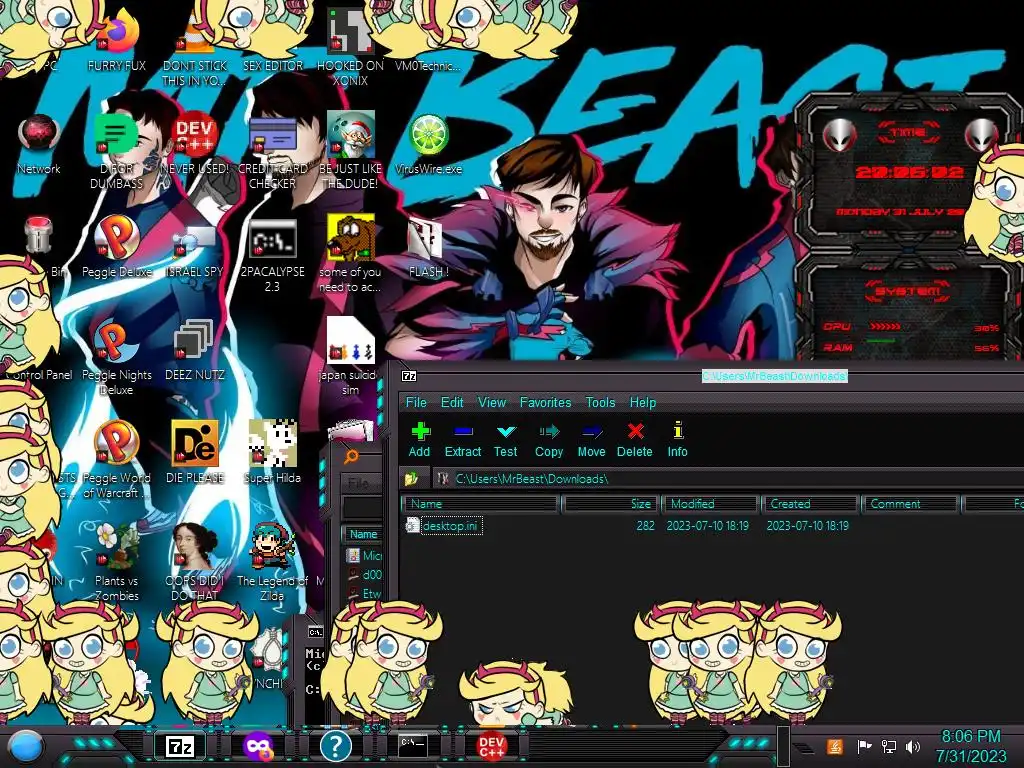Open the Tools menu in 7-Zip
The width and height of the screenshot is (1024, 768).
pos(600,402)
